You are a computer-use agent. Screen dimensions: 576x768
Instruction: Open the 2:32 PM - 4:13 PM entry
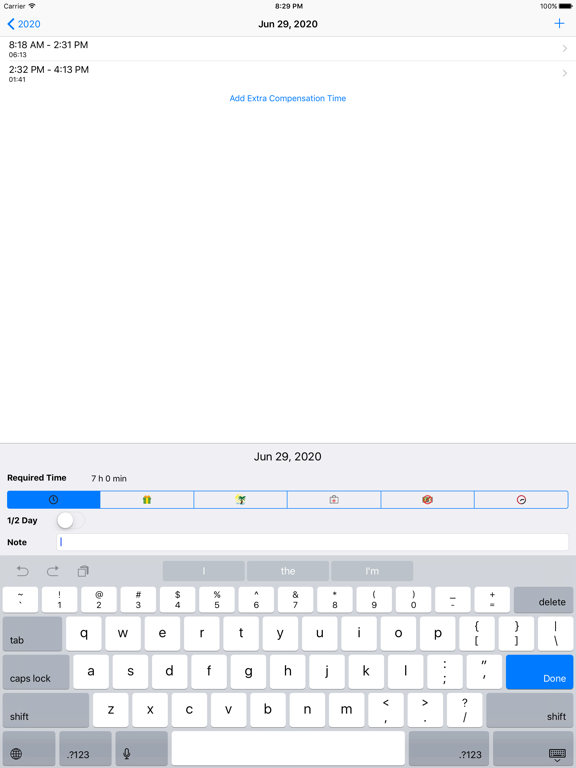tap(288, 73)
